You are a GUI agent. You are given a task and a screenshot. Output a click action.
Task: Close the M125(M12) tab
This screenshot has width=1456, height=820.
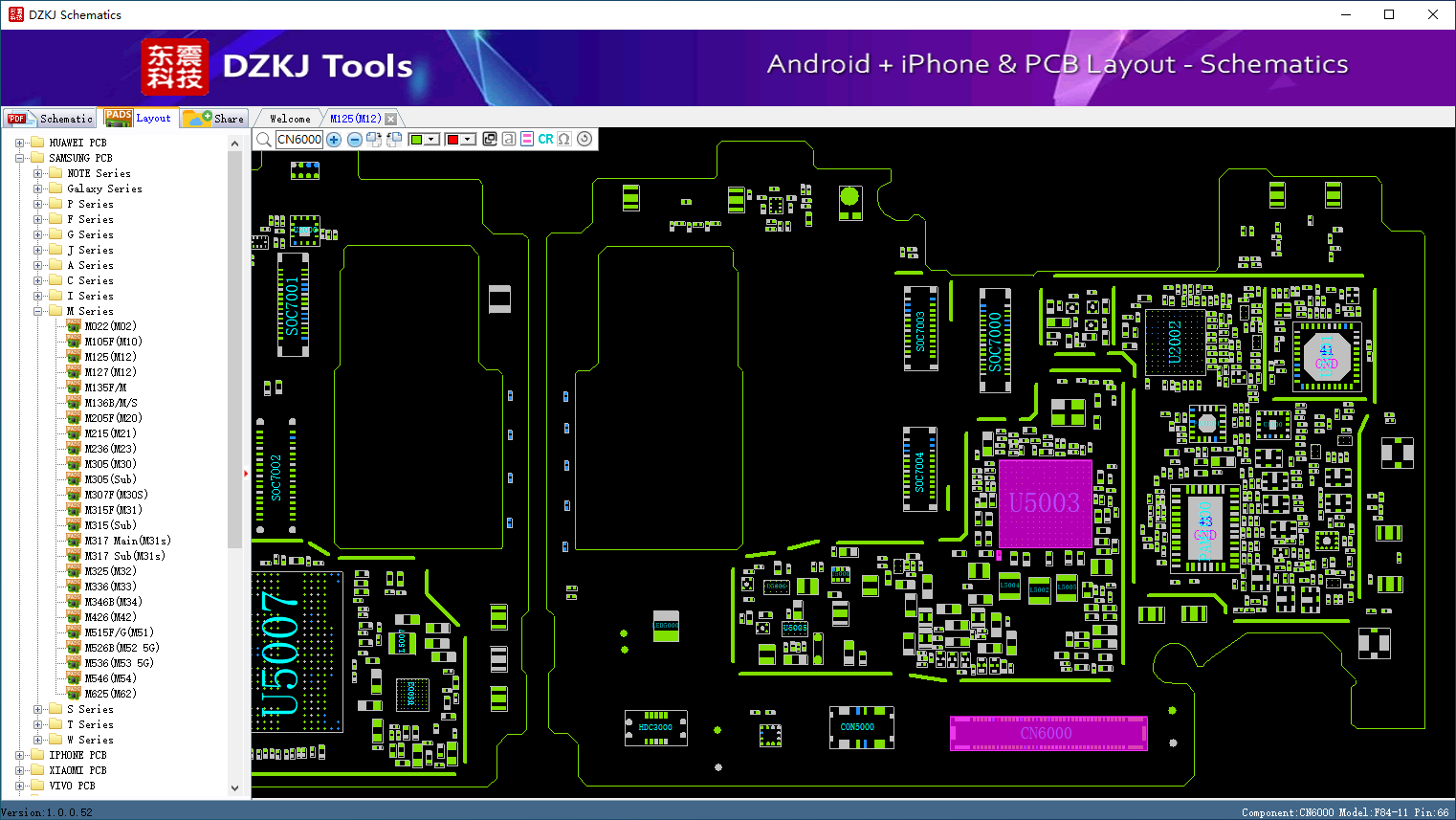[390, 119]
